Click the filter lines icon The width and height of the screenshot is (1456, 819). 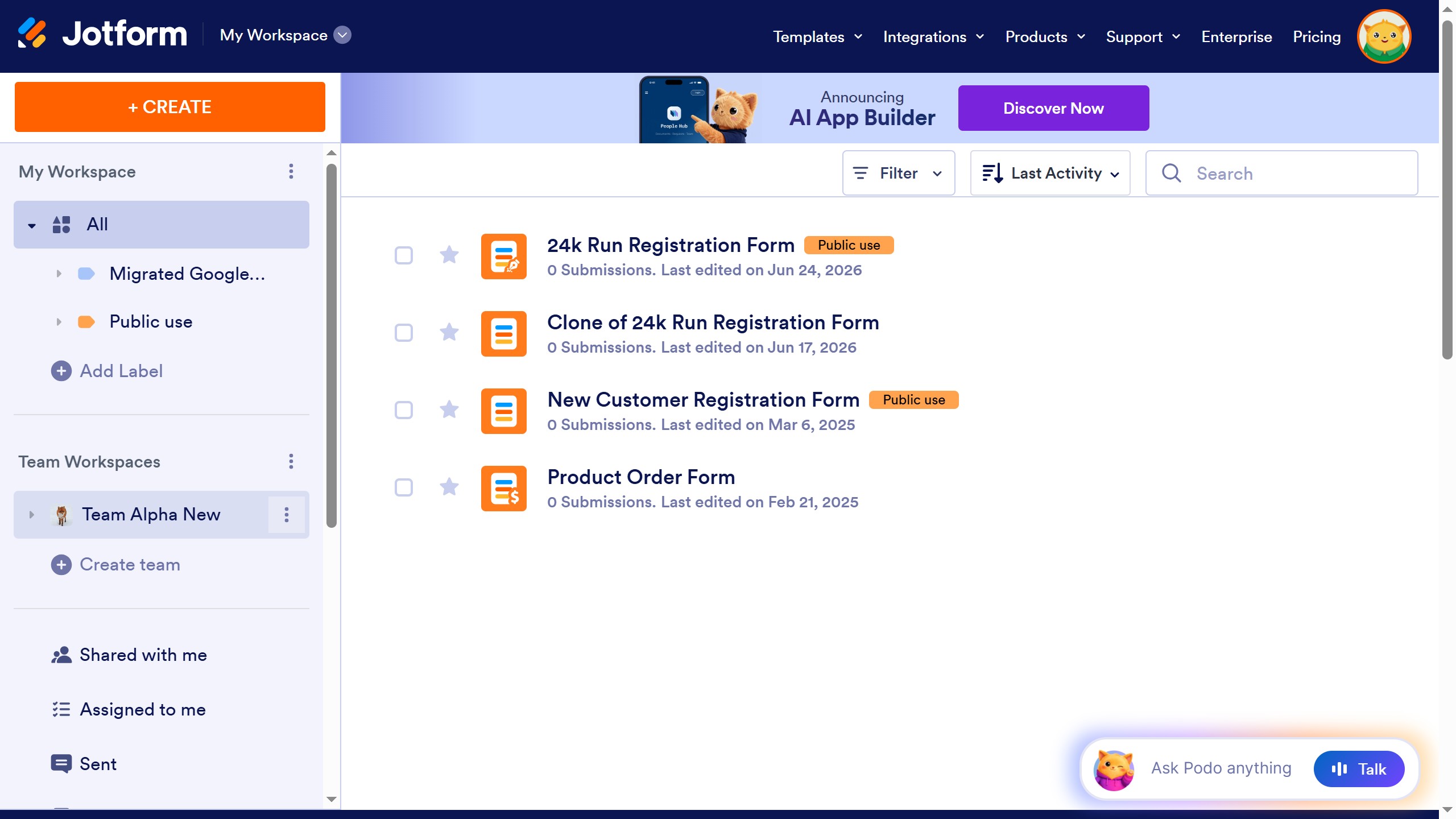[861, 173]
